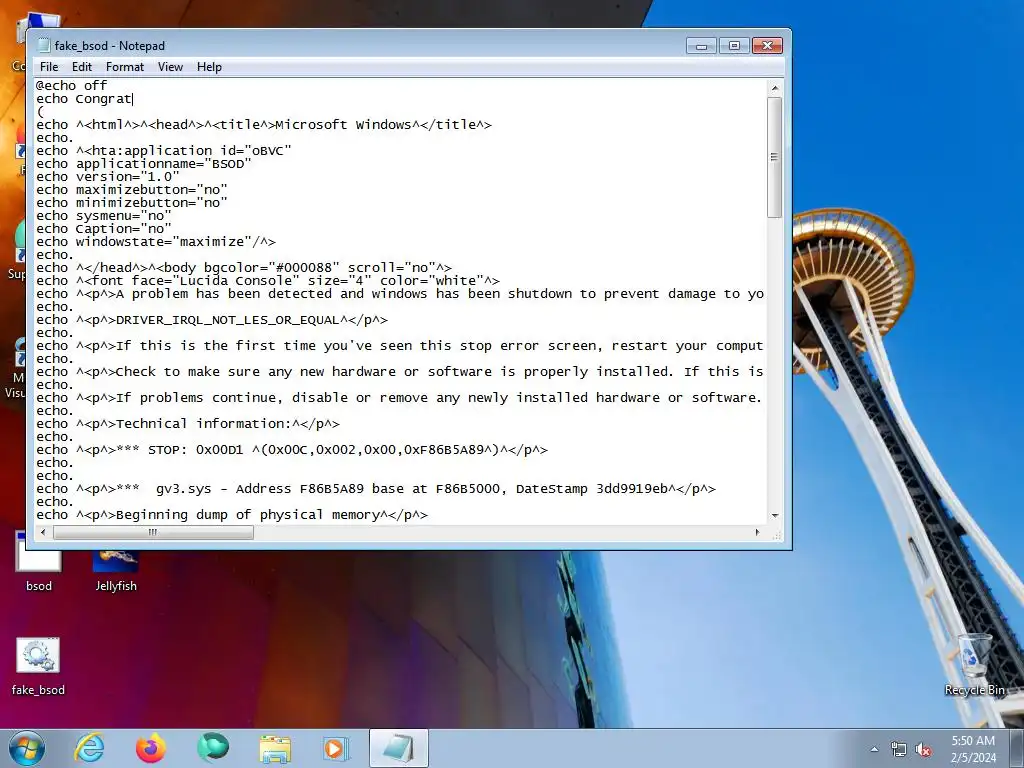Viewport: 1024px width, 768px height.
Task: Click the vertical scrollbar down arrow
Action: pyautogui.click(x=775, y=515)
